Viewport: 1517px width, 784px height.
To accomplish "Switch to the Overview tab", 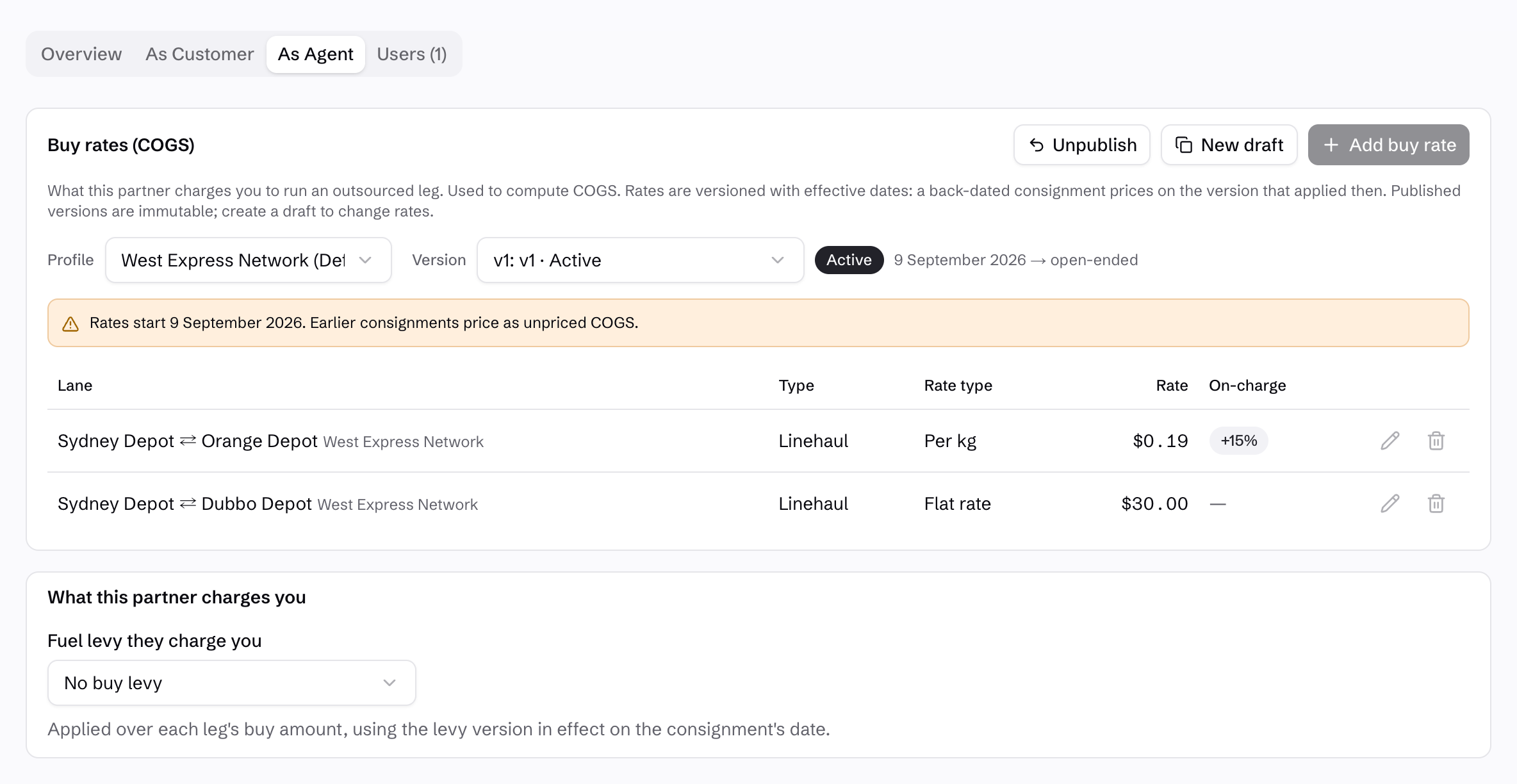I will [81, 54].
